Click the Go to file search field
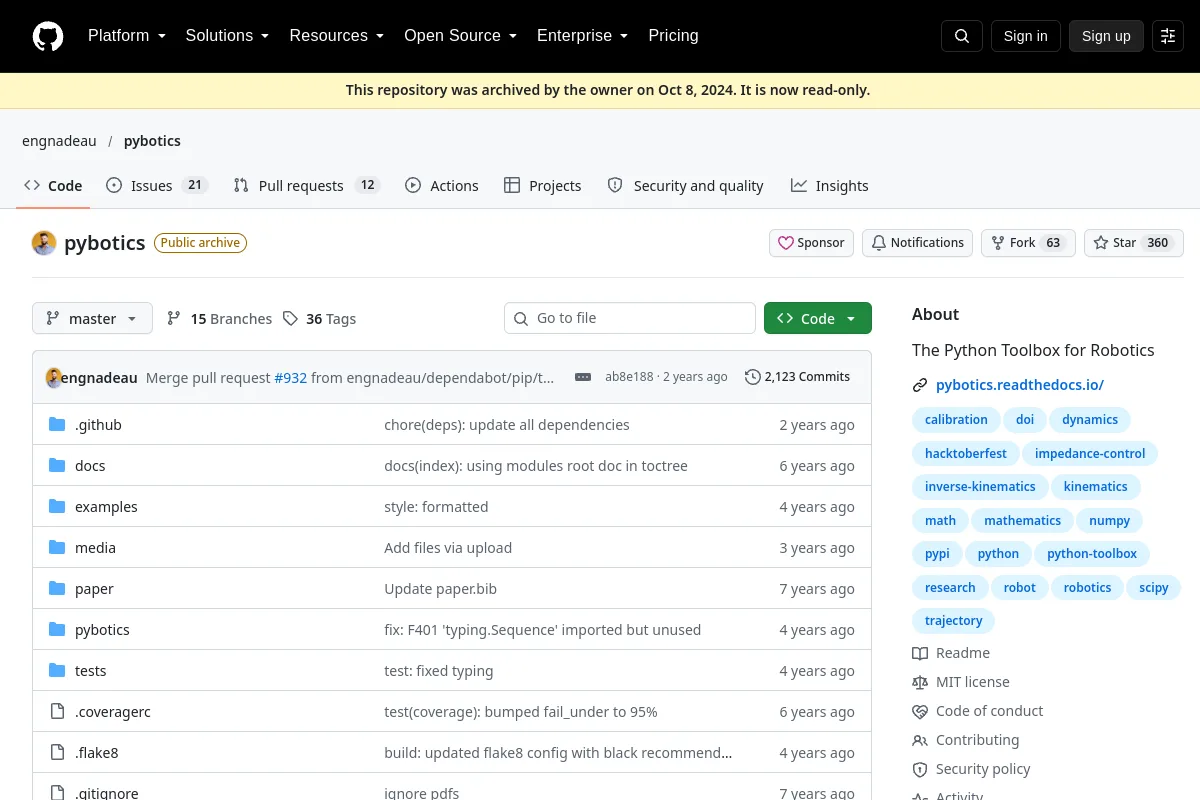This screenshot has height=800, width=1200. [x=630, y=318]
